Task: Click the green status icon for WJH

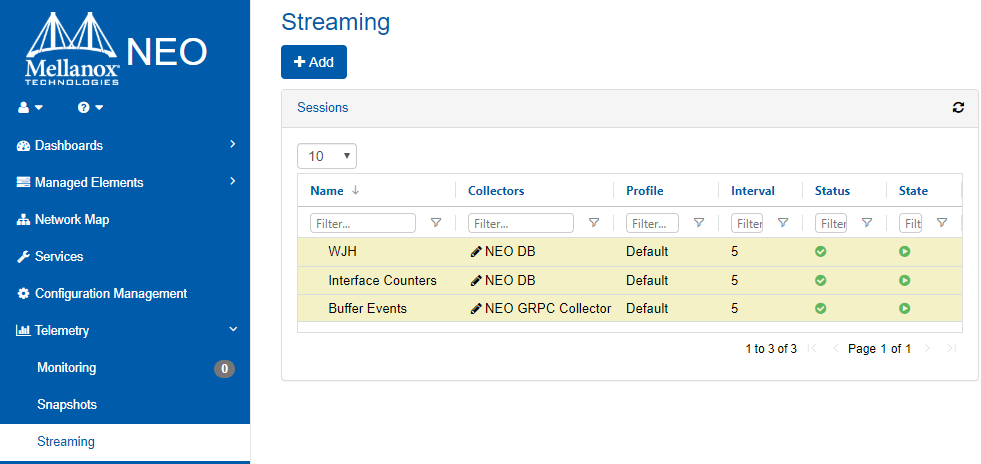Action: pyautogui.click(x=820, y=252)
